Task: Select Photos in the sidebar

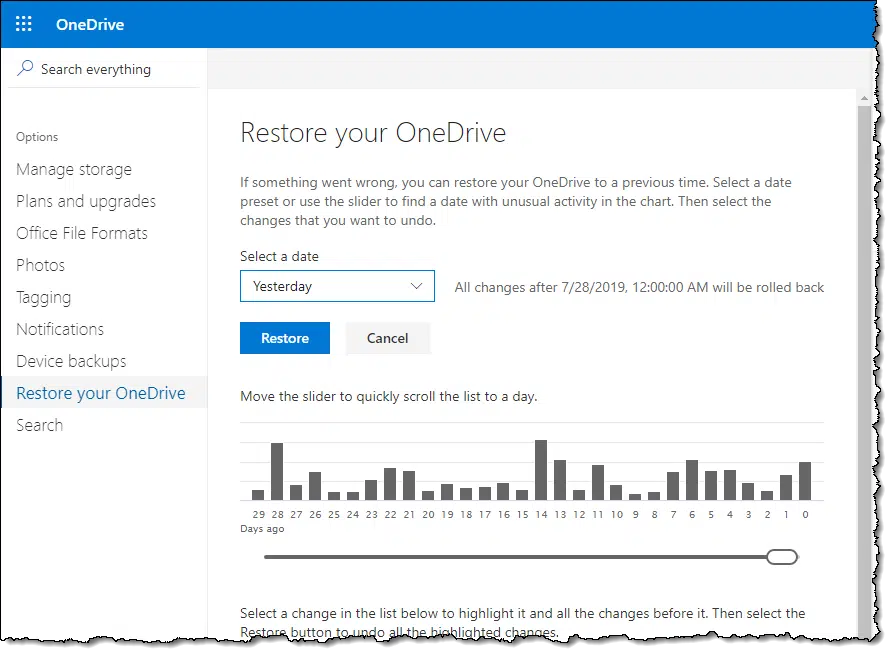Action: click(x=40, y=266)
